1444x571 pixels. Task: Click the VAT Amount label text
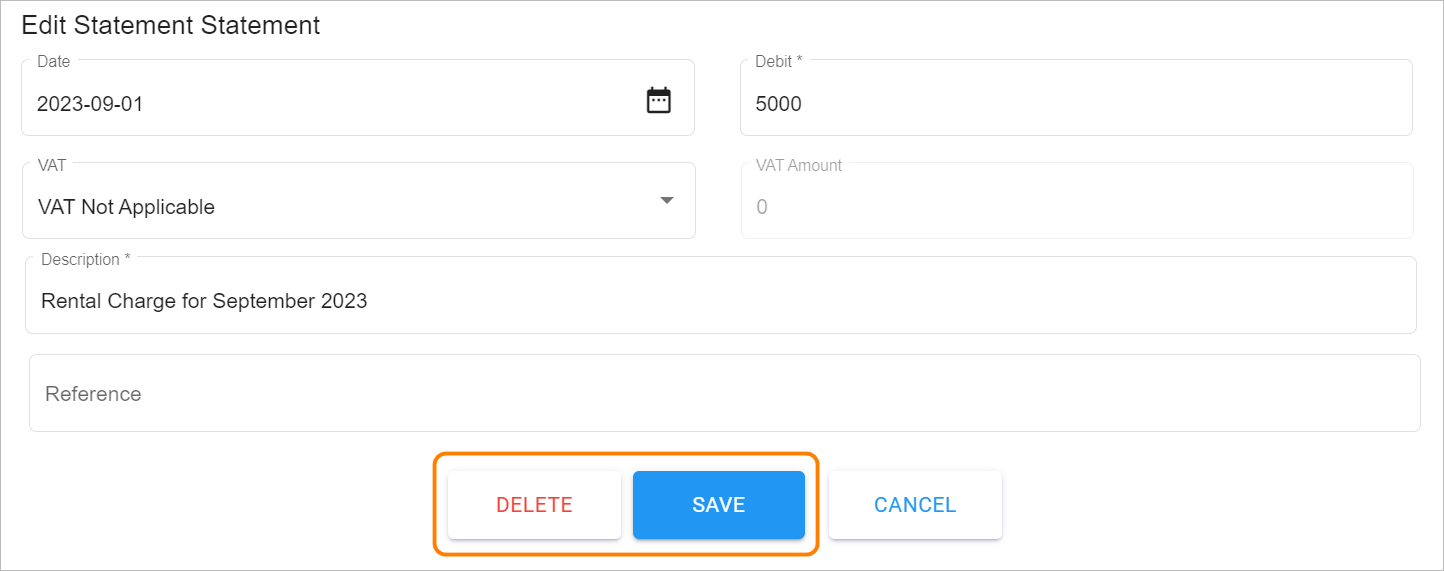point(799,165)
